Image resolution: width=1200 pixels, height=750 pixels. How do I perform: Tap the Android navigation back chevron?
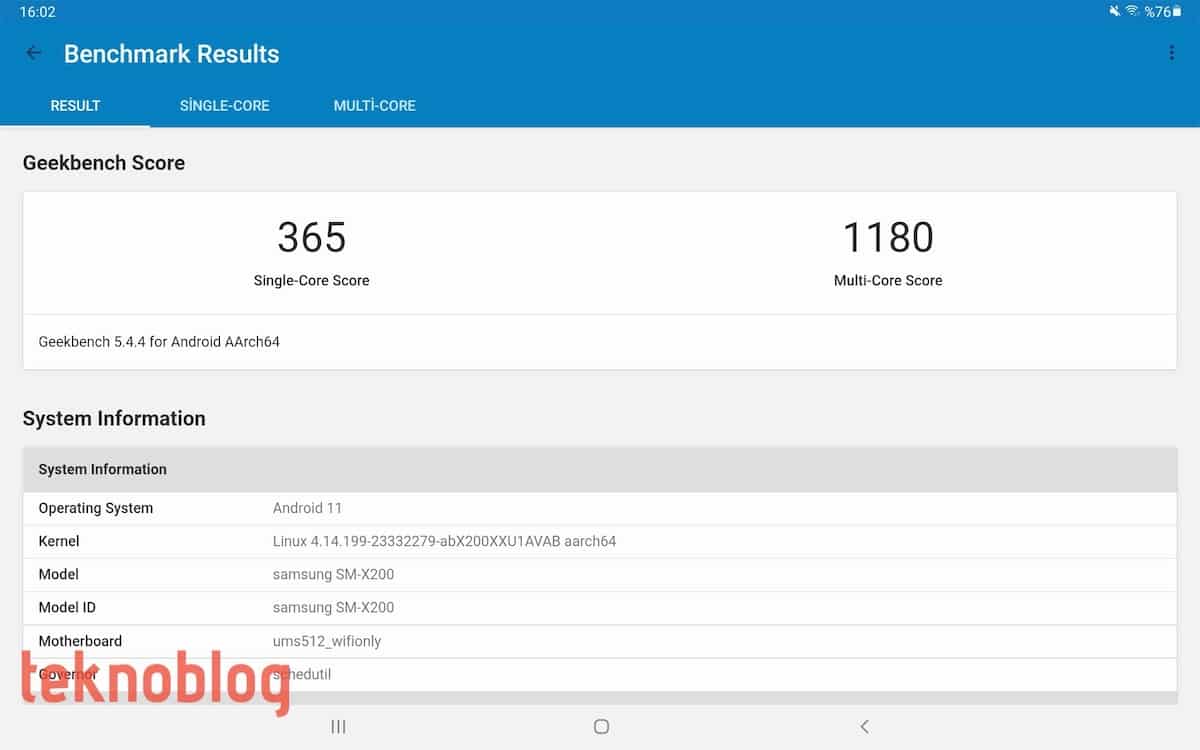click(865, 727)
